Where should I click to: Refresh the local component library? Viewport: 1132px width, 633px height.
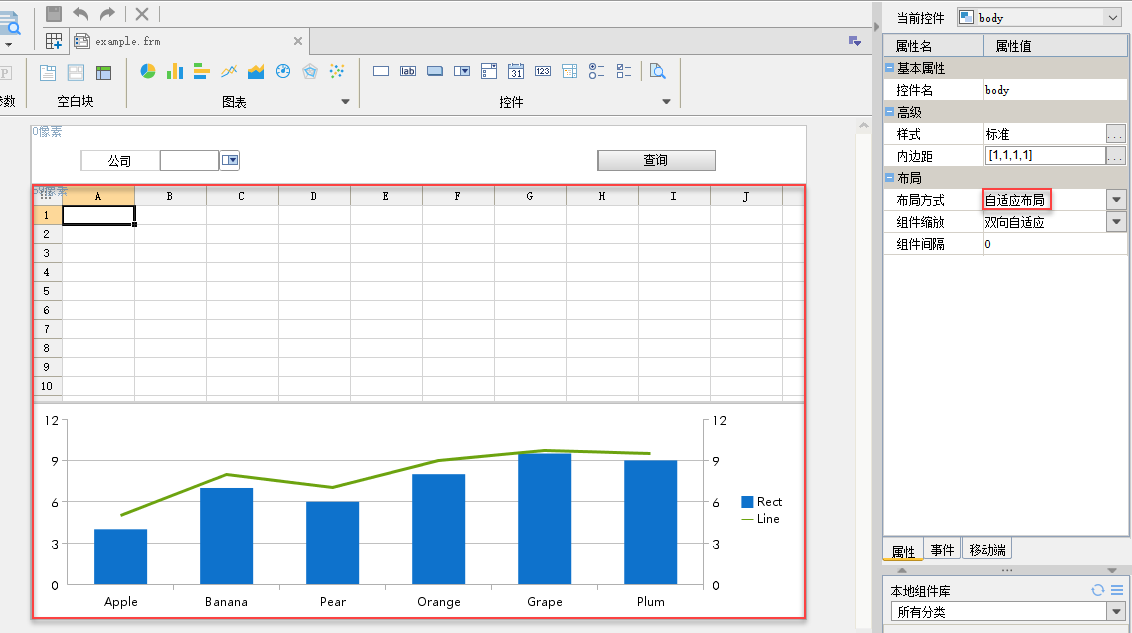(x=1097, y=590)
